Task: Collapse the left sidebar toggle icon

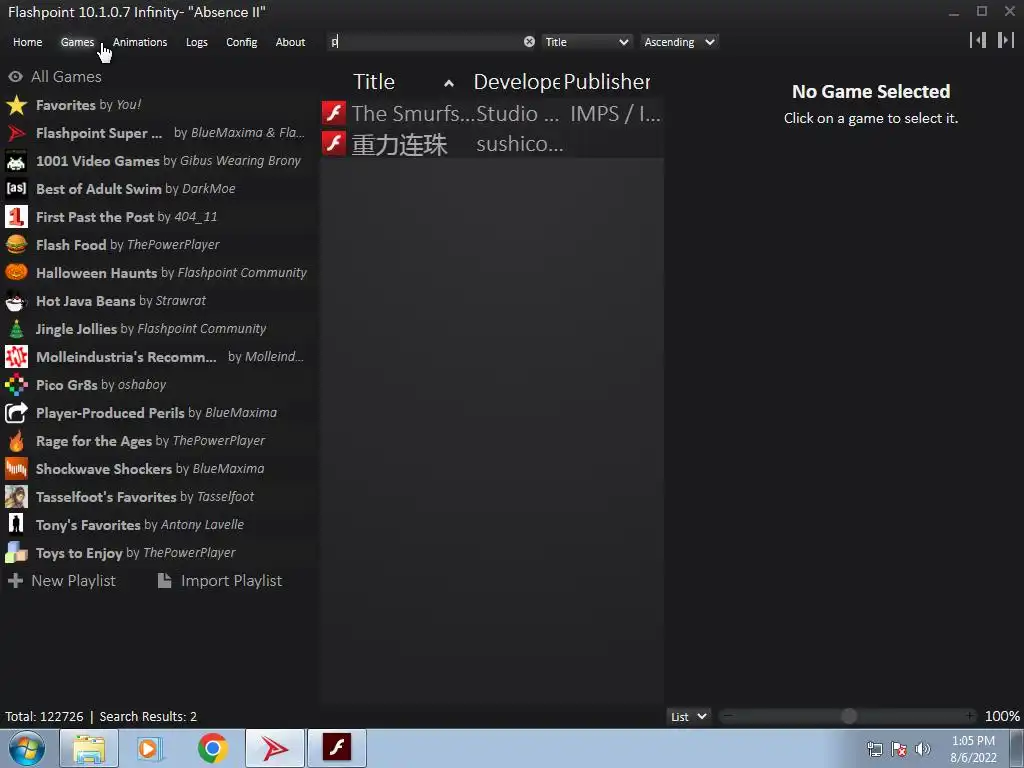Action: coord(978,40)
